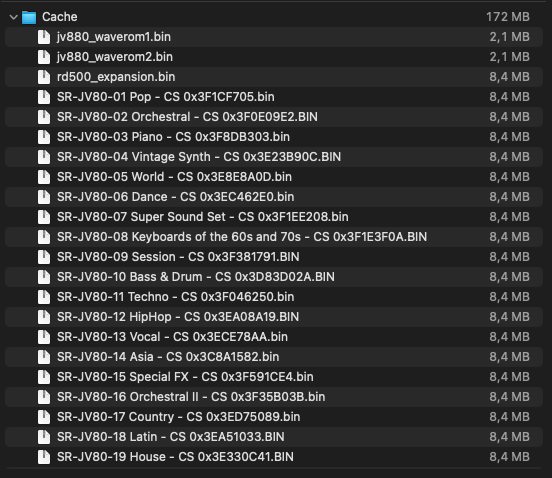The height and width of the screenshot is (478, 552).
Task: Click file icon of rd500_expansion.bin
Action: tap(44, 77)
